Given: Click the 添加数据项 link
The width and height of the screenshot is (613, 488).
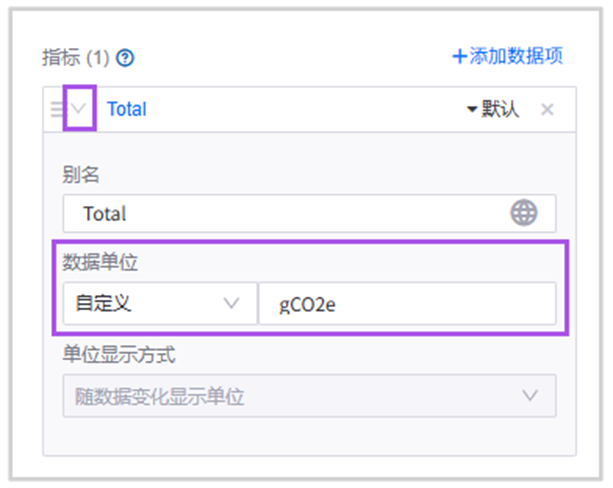Looking at the screenshot, I should [x=516, y=56].
